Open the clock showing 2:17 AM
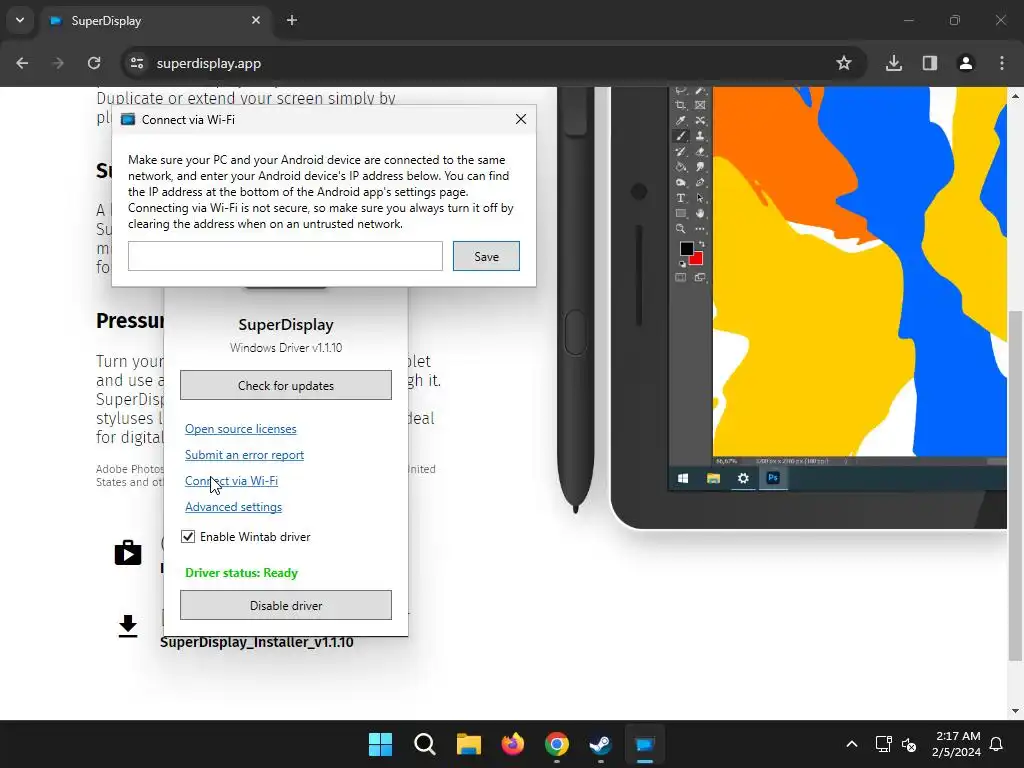 [x=956, y=744]
